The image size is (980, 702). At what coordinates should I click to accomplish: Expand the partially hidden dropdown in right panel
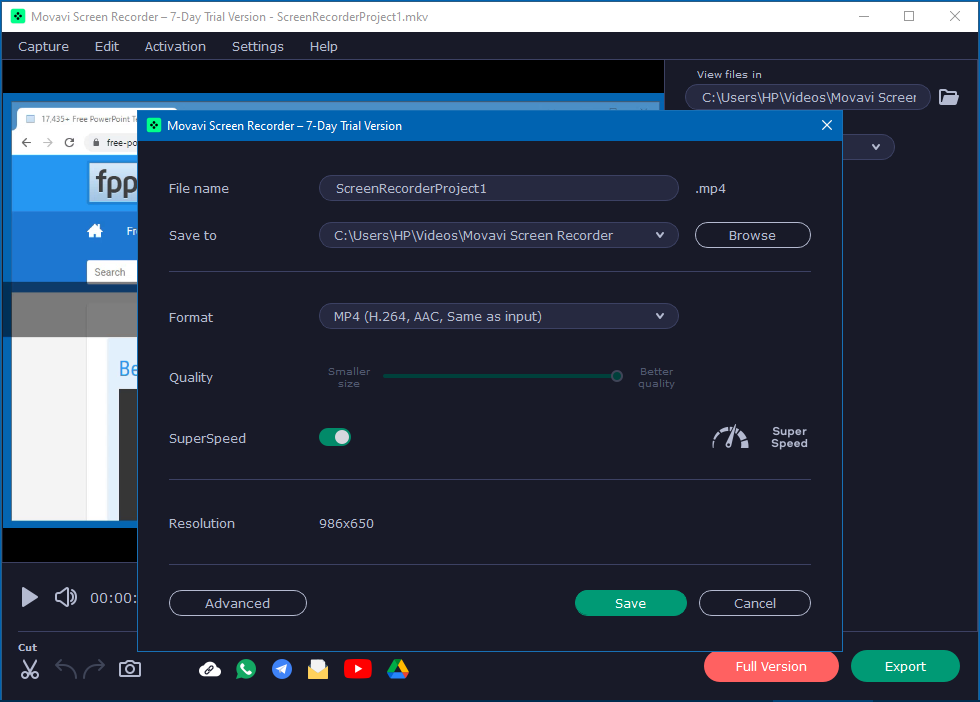(x=876, y=147)
